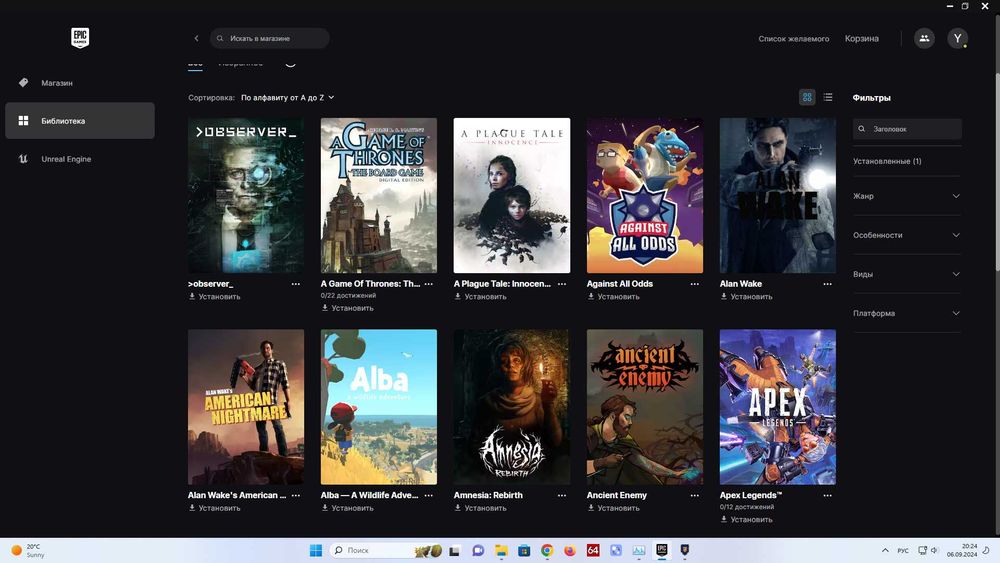
Task: Open the Библиотека section
Action: [80, 121]
